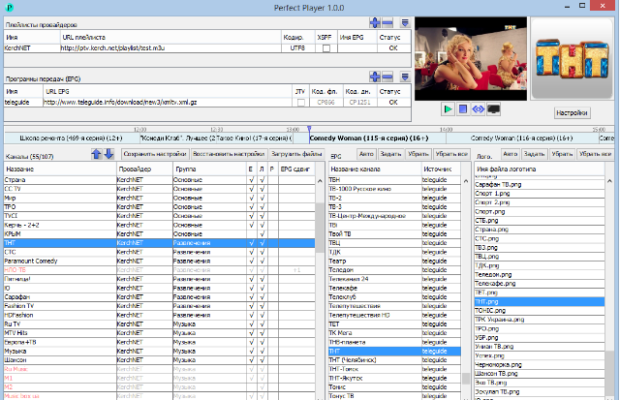Click the blue double-arrow icon under the video
Screen dimensions: 620x400
(x=478, y=109)
